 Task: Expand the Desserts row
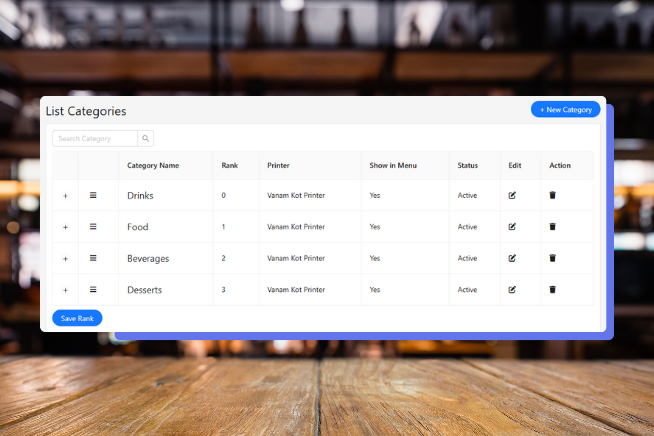point(65,290)
